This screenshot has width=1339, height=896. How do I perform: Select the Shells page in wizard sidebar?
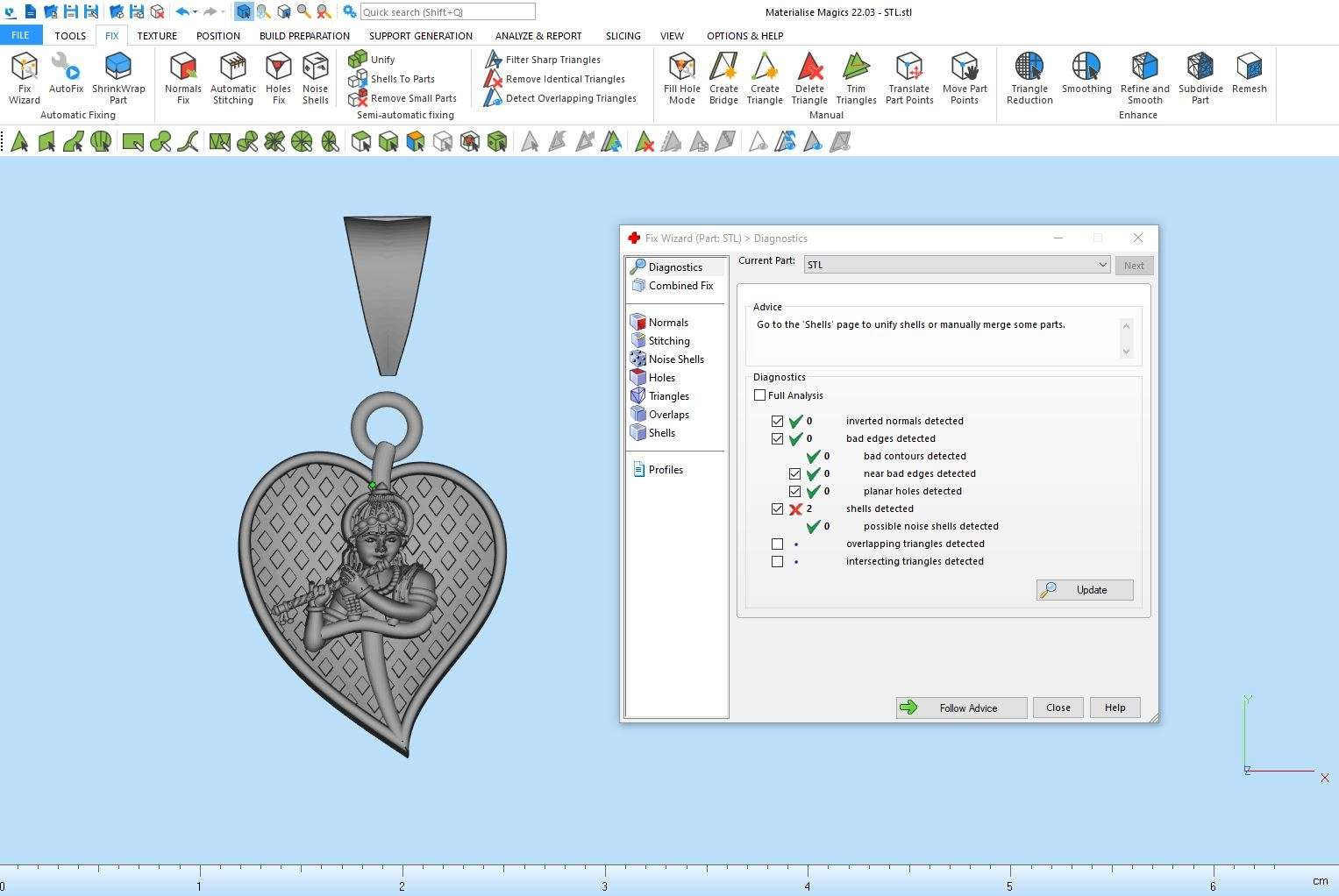tap(661, 433)
